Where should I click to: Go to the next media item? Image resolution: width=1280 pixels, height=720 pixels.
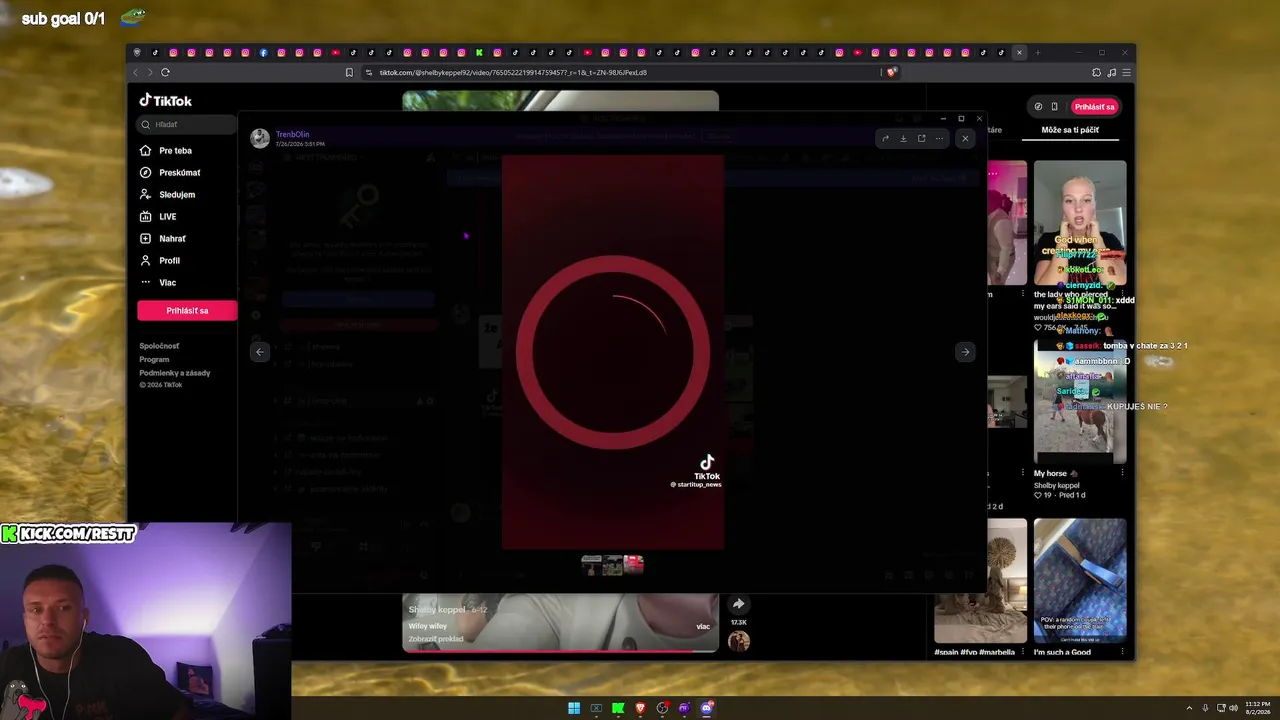click(965, 352)
